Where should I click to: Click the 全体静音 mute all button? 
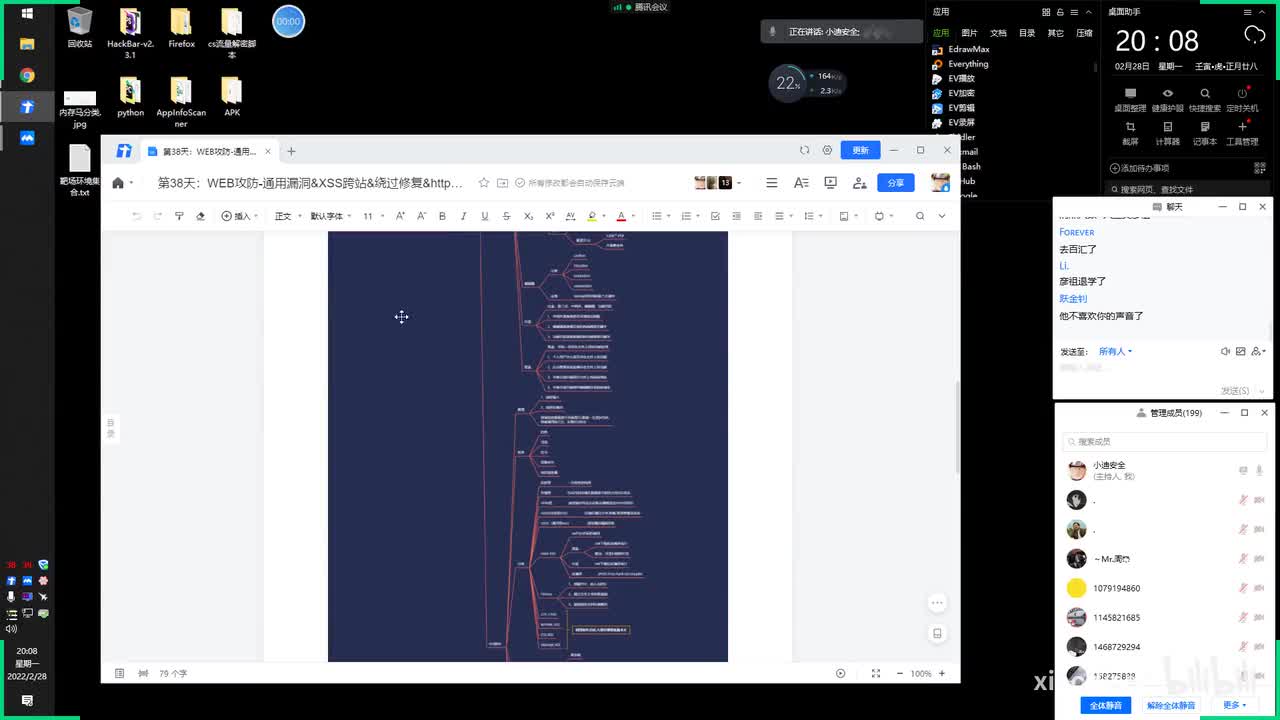pos(1105,705)
